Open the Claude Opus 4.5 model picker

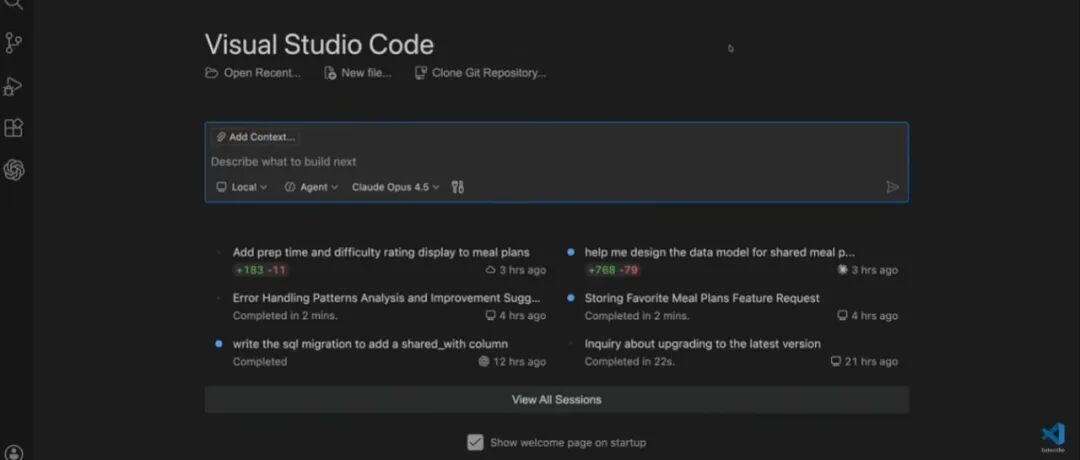tap(395, 187)
